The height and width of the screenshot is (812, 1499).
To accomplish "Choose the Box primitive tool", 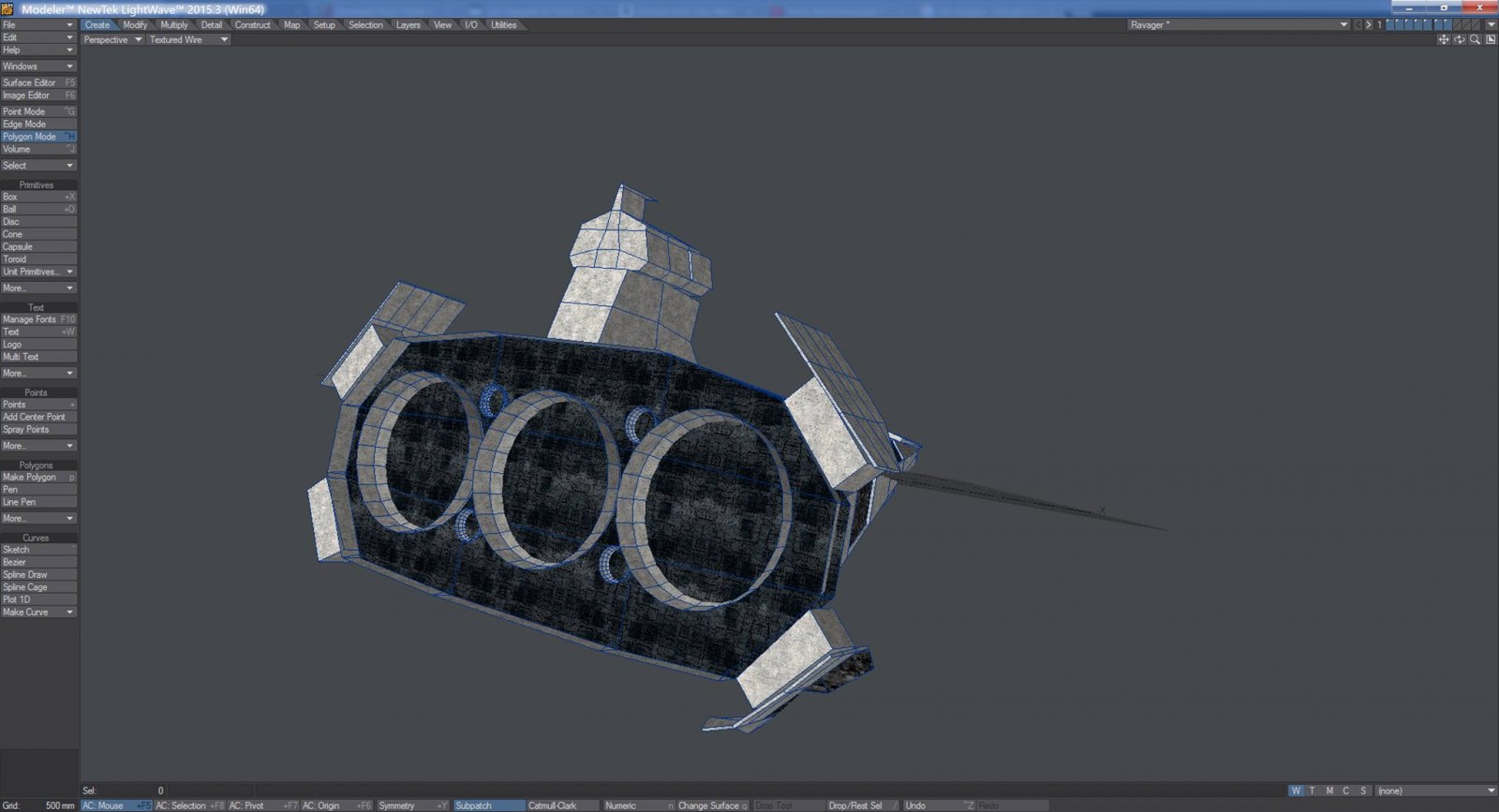I will pyautogui.click(x=38, y=197).
